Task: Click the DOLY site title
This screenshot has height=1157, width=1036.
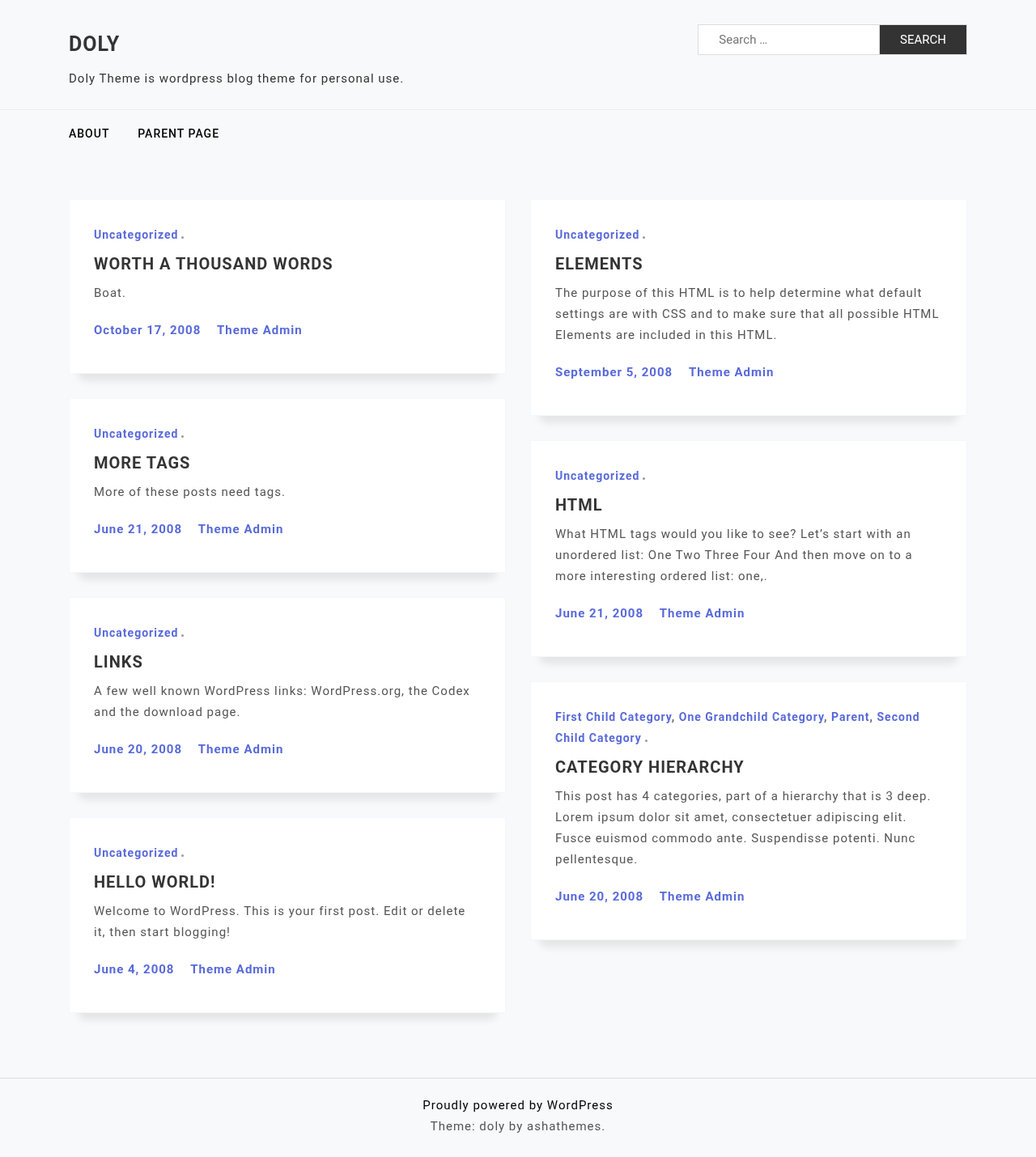Action: (x=94, y=44)
